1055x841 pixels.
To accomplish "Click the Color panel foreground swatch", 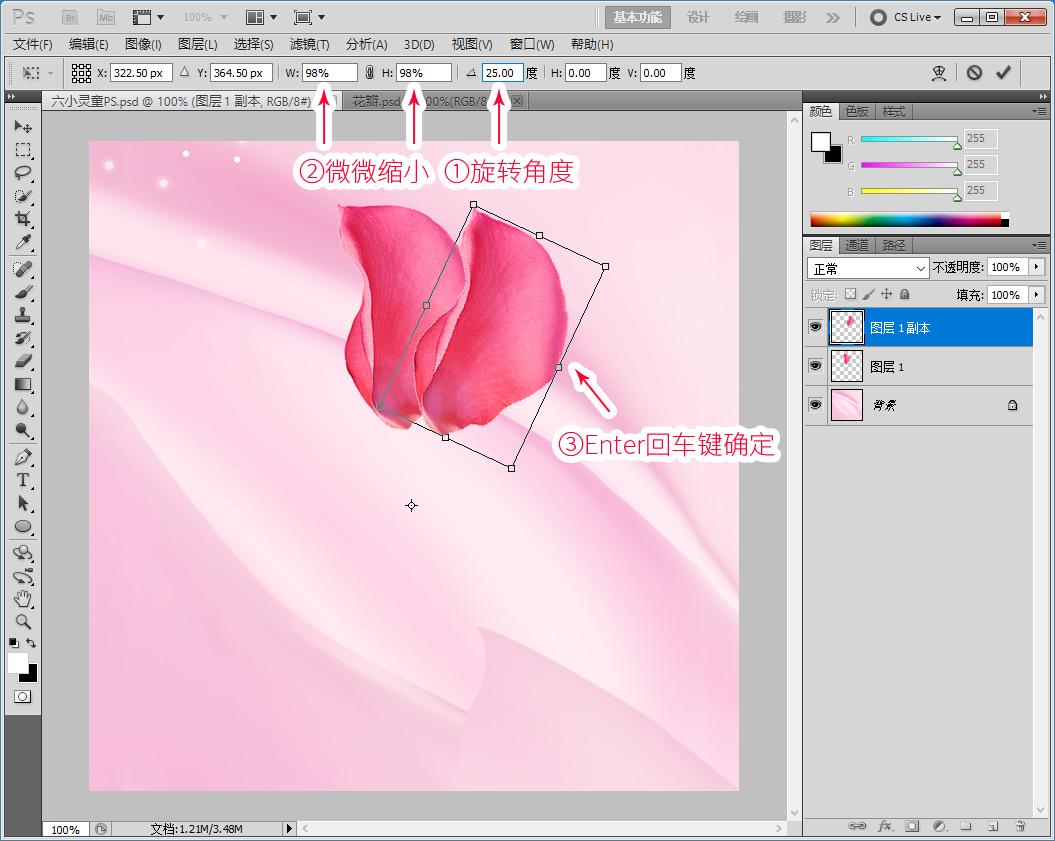I will (x=821, y=142).
